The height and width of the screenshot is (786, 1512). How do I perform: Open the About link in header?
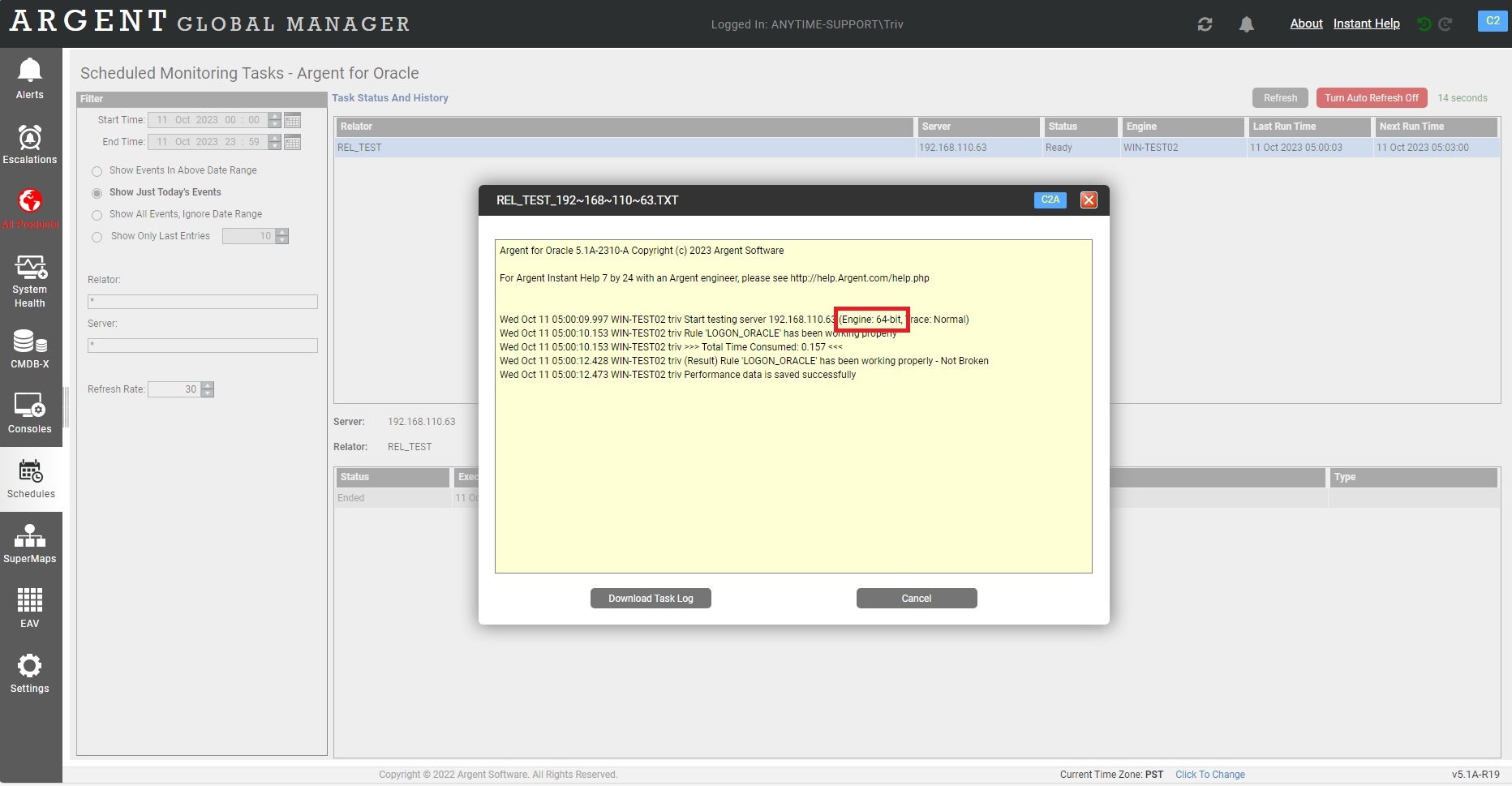pyautogui.click(x=1306, y=24)
